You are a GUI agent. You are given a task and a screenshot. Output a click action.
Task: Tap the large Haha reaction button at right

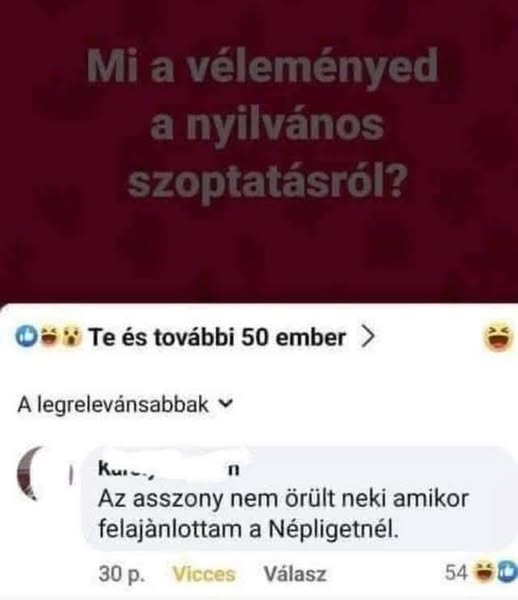point(498,338)
